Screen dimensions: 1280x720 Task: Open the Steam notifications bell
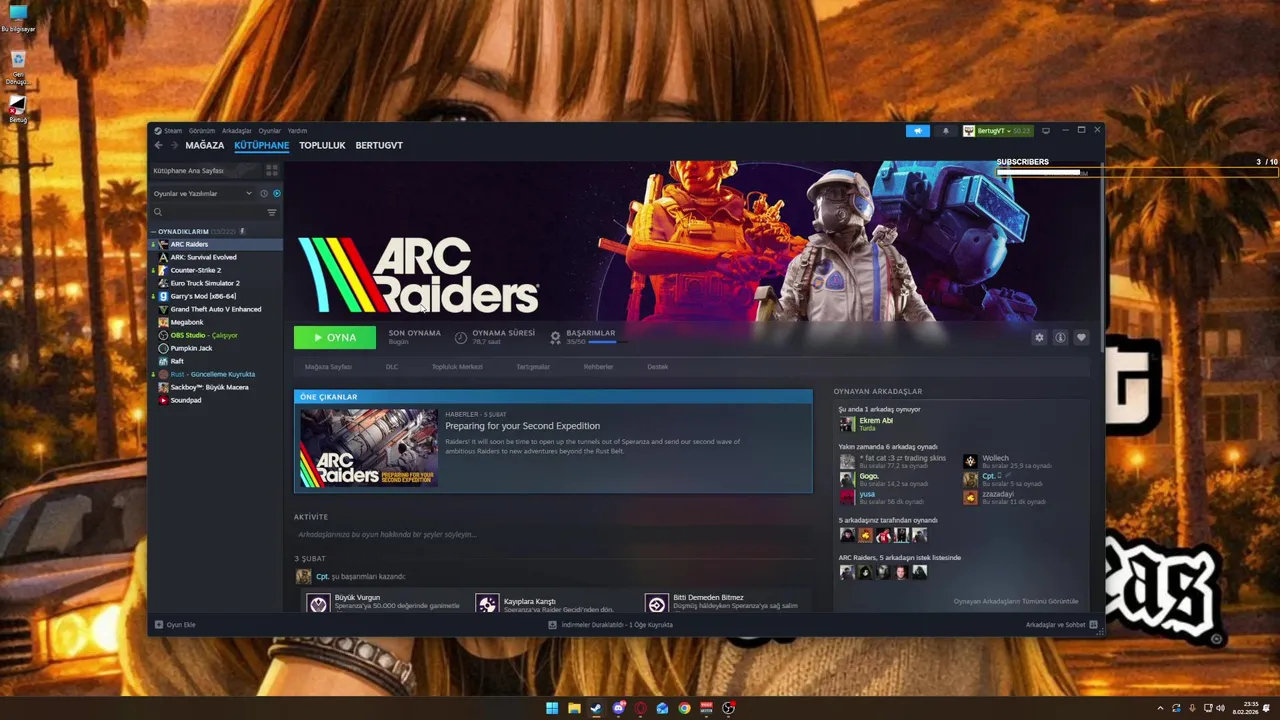pyautogui.click(x=945, y=131)
